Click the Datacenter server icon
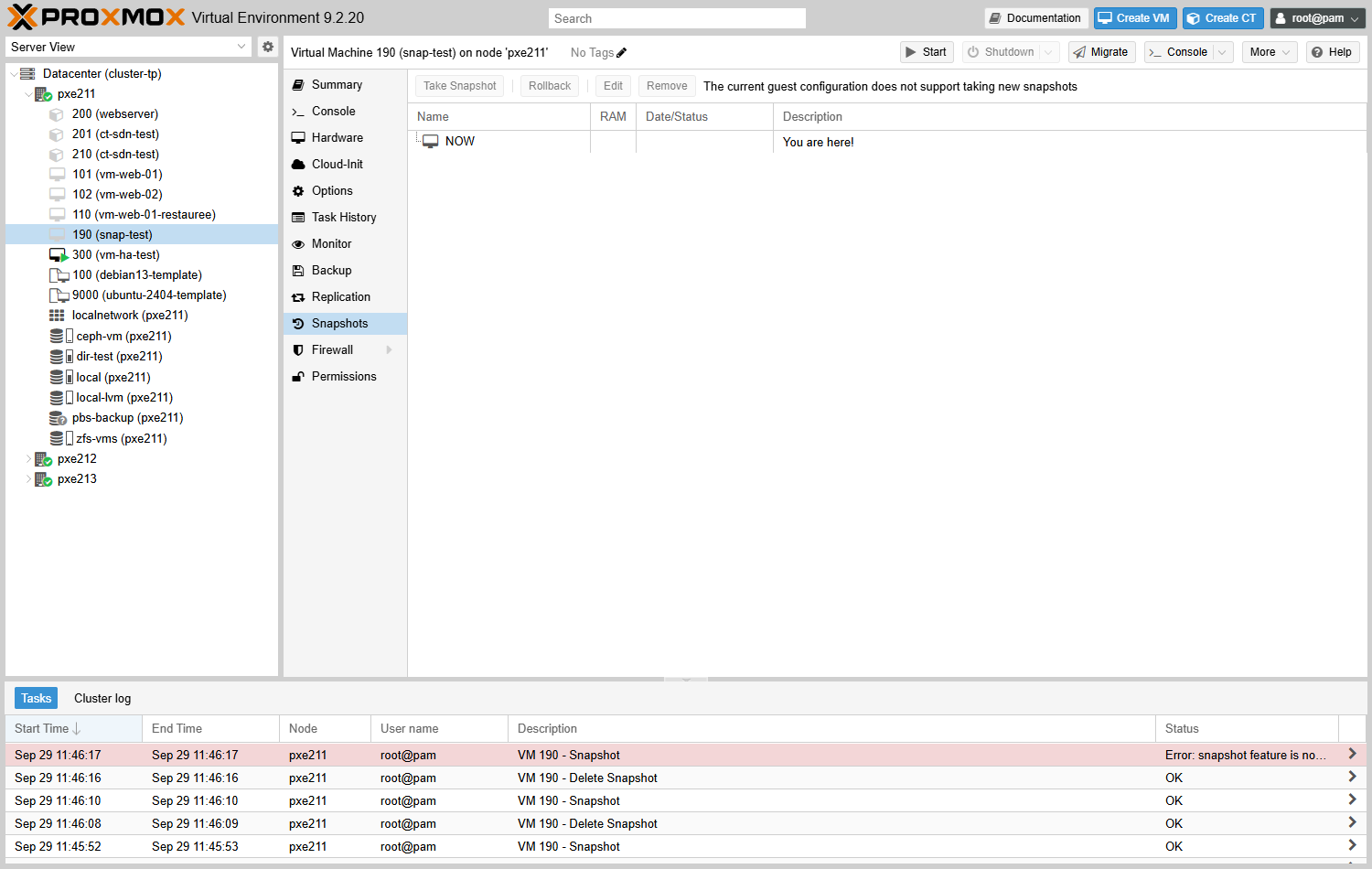 27,74
